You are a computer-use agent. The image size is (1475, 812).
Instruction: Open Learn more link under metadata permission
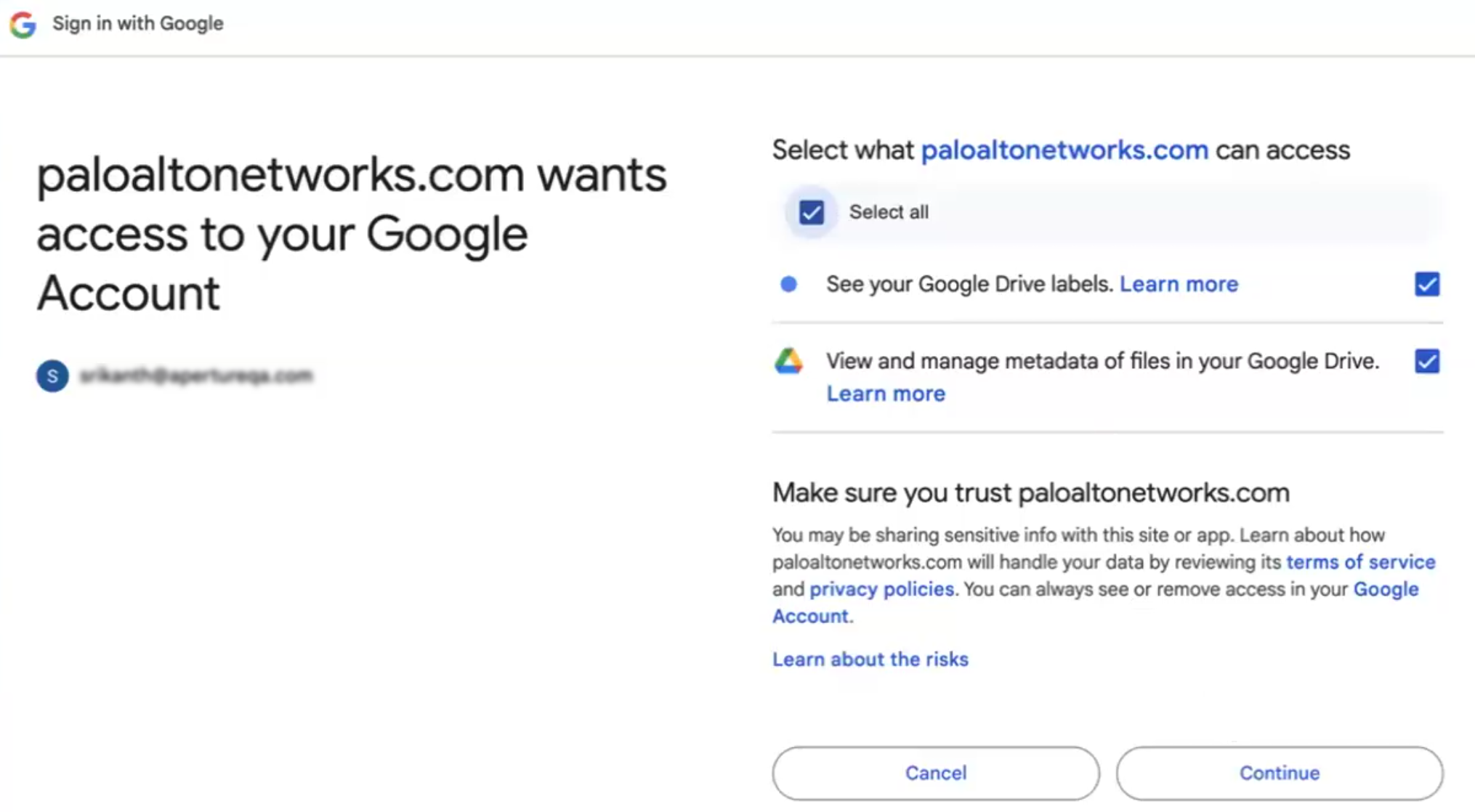tap(886, 394)
